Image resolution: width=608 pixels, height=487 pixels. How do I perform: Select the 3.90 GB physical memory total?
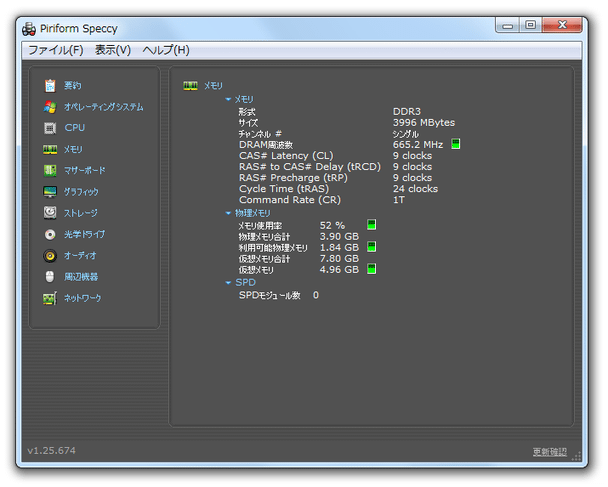pos(339,237)
